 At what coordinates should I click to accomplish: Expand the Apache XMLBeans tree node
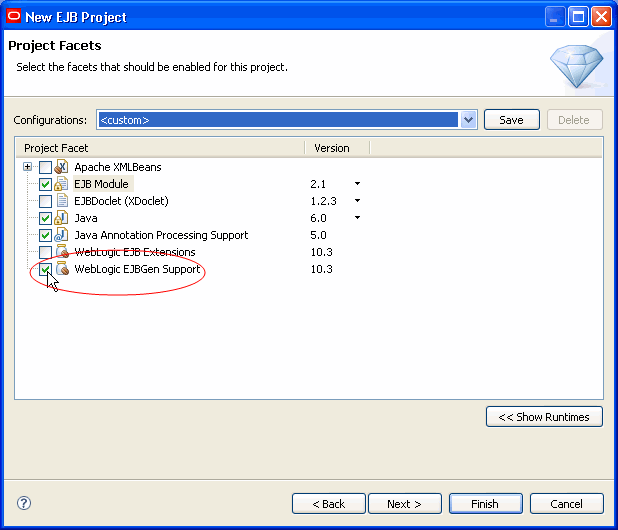(27, 167)
